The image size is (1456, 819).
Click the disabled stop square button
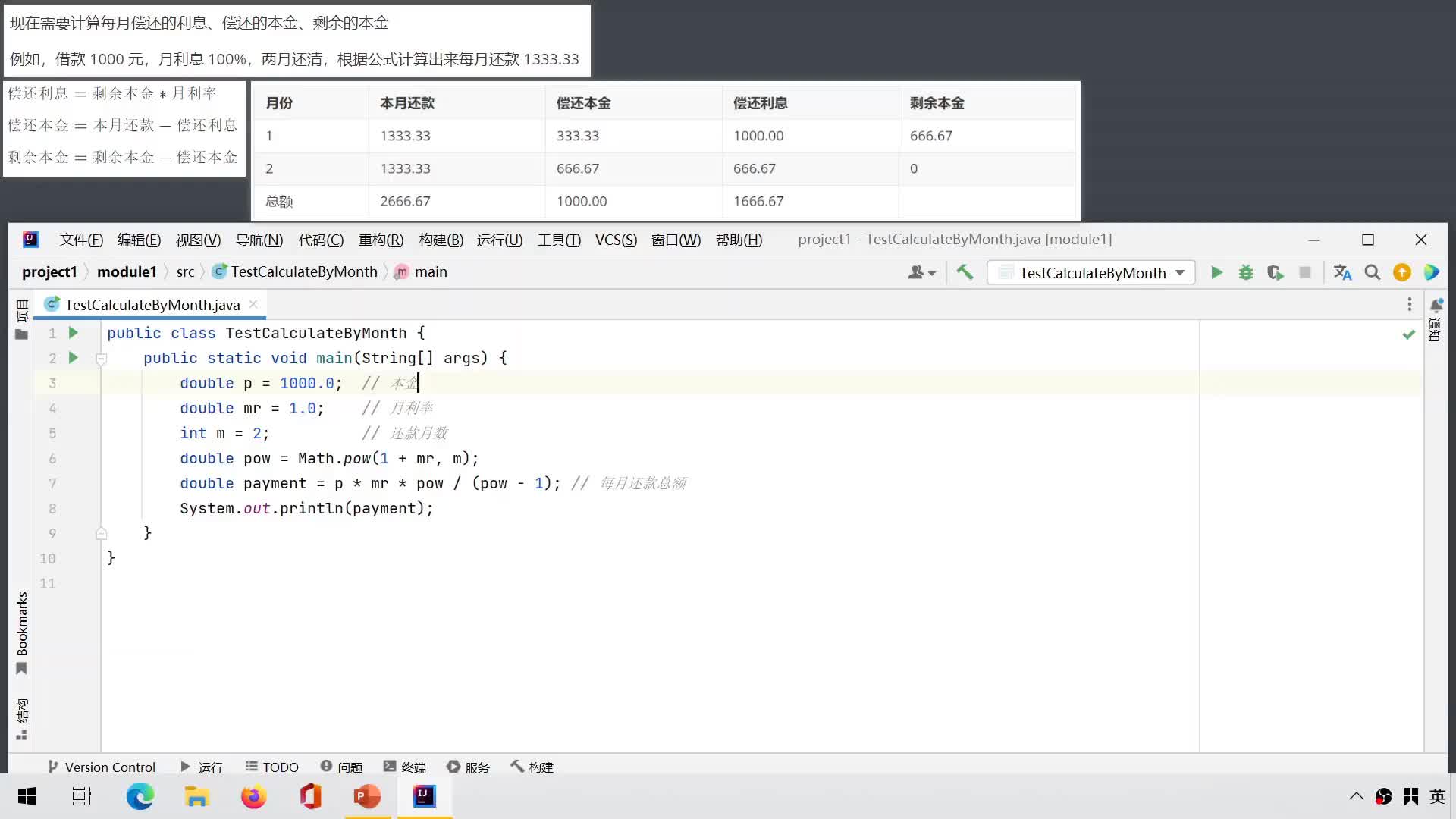1305,272
